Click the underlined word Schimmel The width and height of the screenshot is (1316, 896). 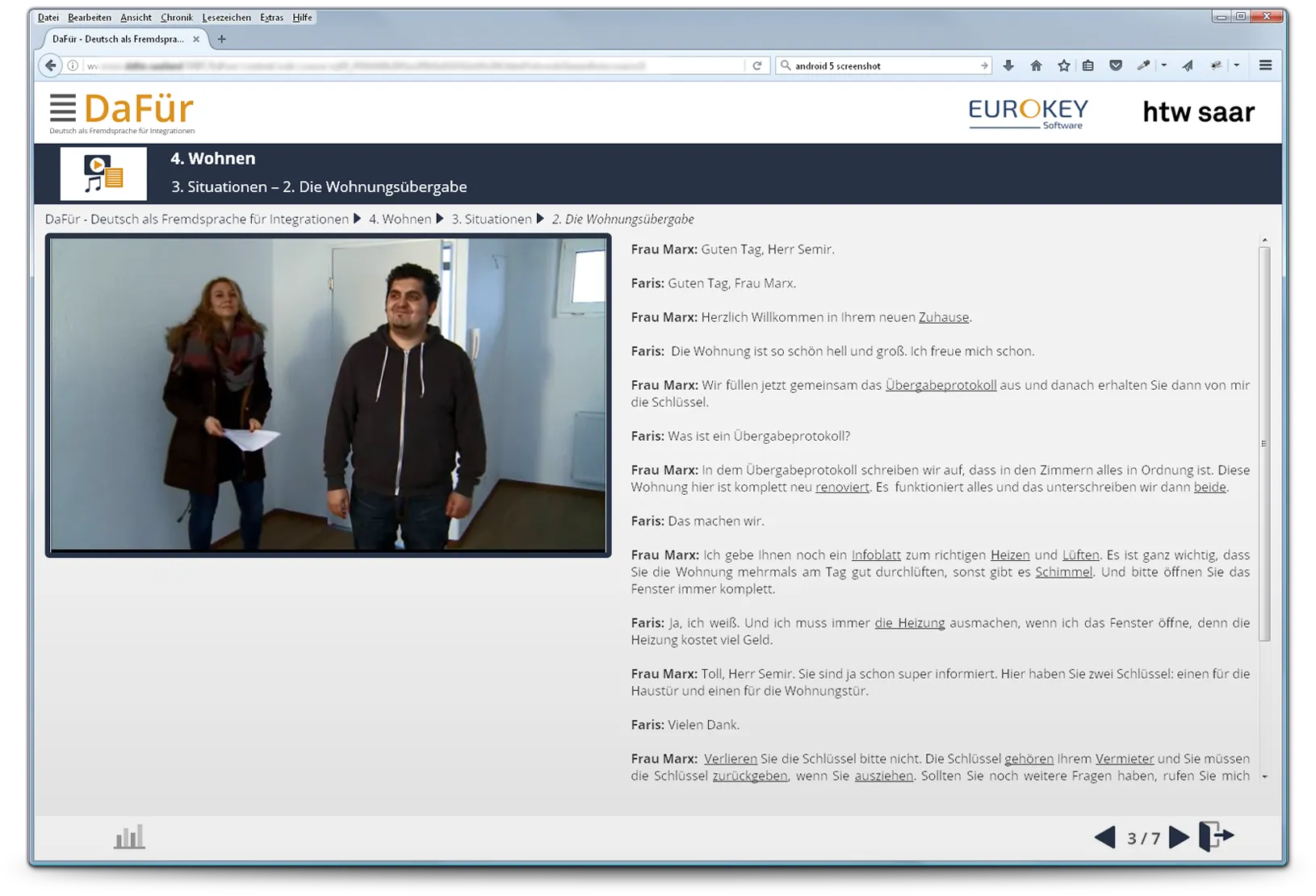pyautogui.click(x=1063, y=572)
